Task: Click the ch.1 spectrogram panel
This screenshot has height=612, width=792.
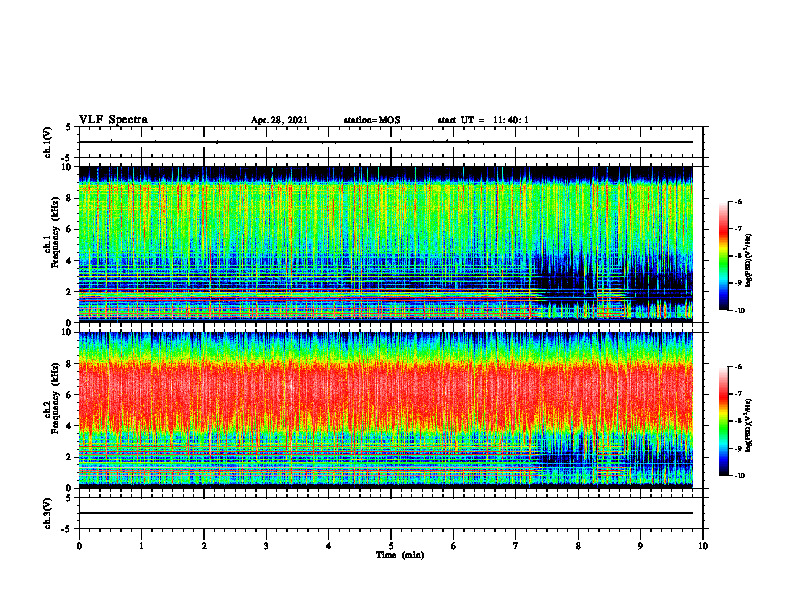Action: coord(386,244)
